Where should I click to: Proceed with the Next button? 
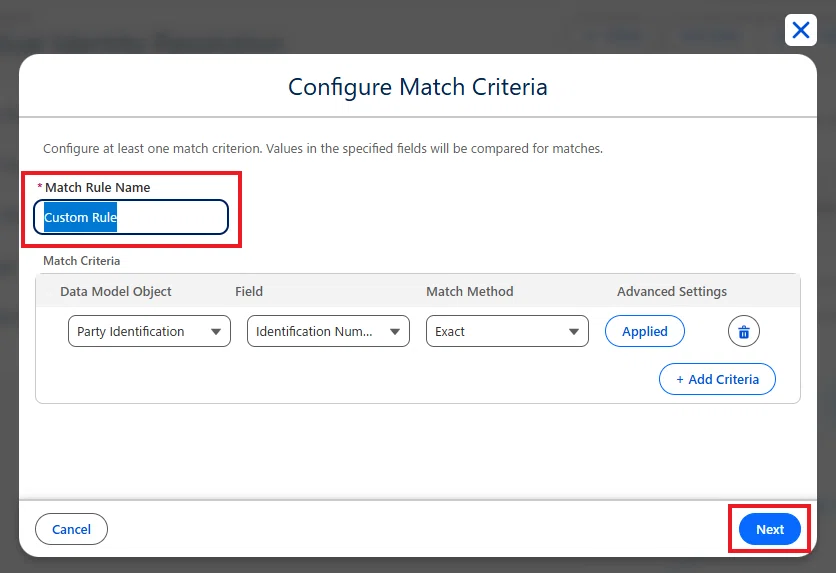(x=770, y=529)
